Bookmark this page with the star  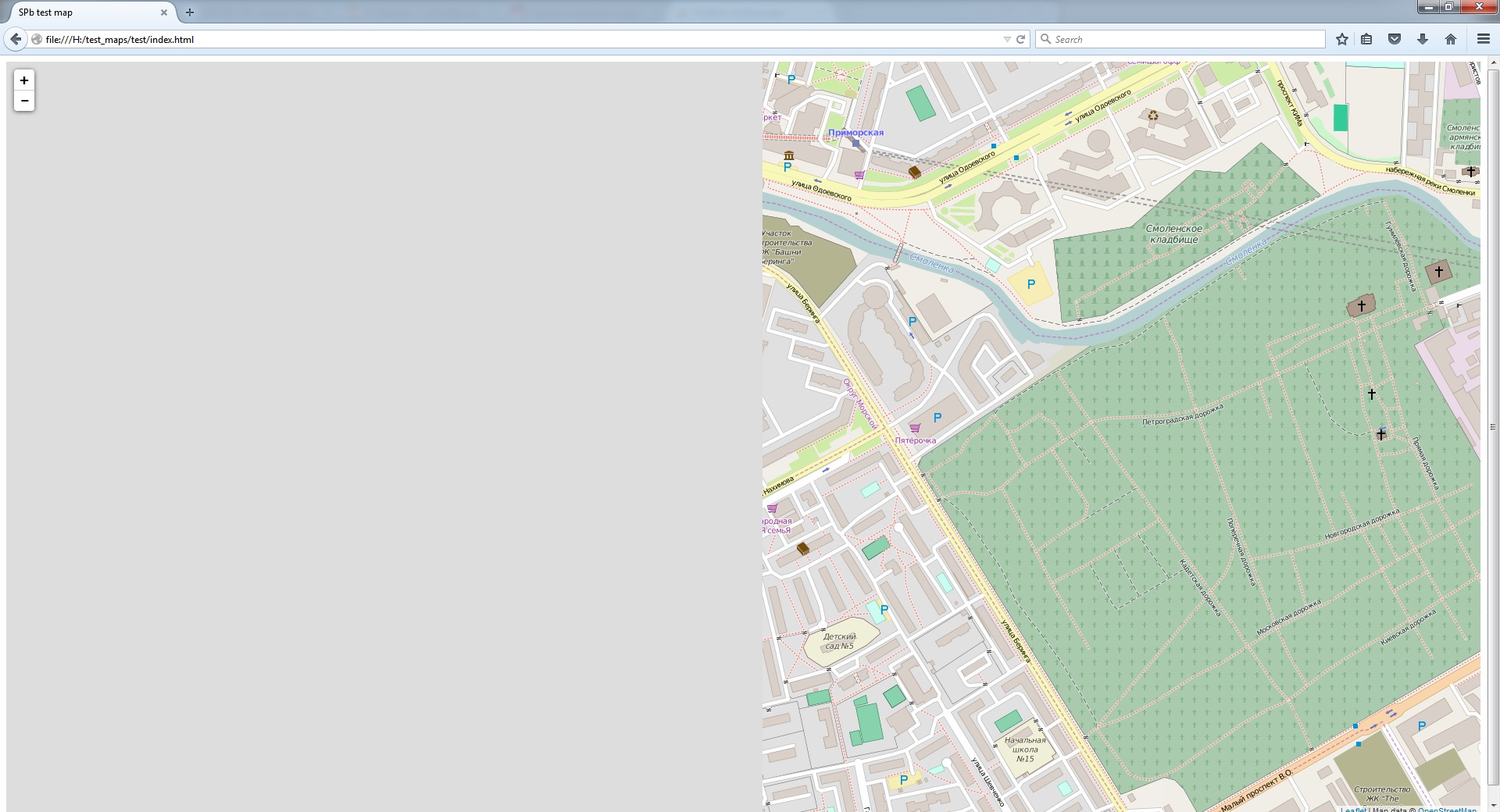tap(1342, 39)
